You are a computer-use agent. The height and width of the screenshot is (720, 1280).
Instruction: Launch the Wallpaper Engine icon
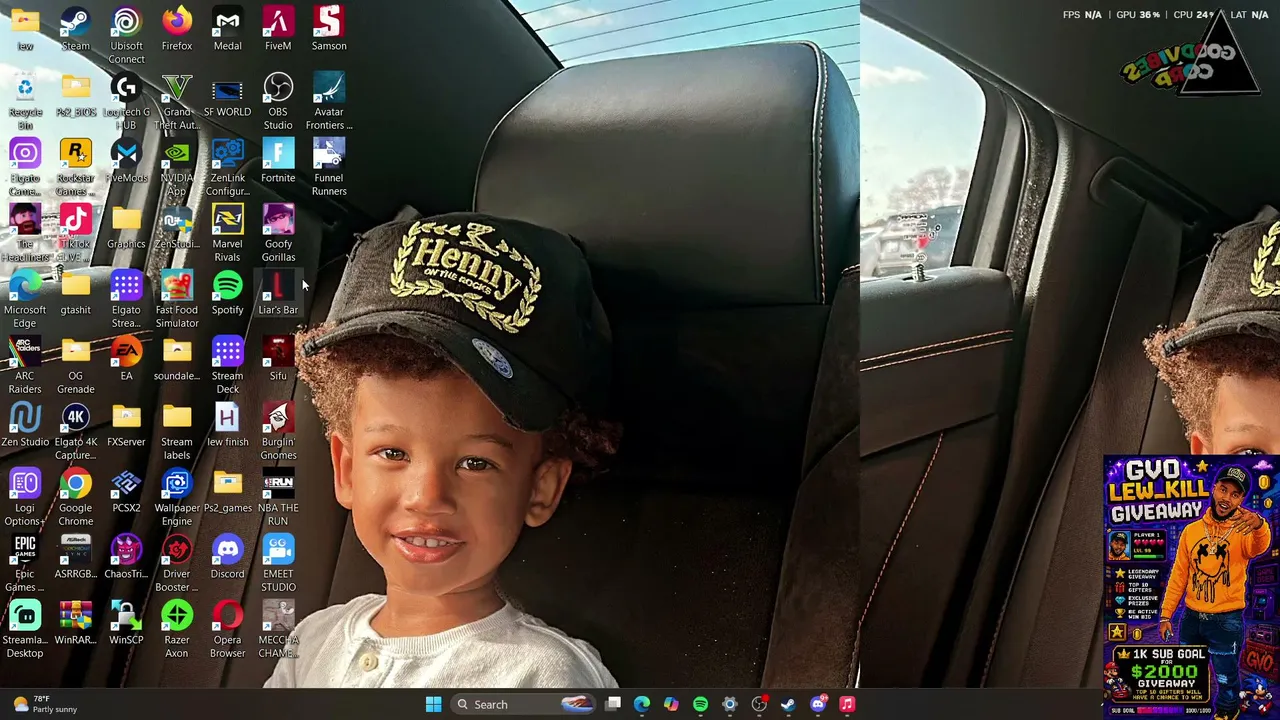point(177,497)
